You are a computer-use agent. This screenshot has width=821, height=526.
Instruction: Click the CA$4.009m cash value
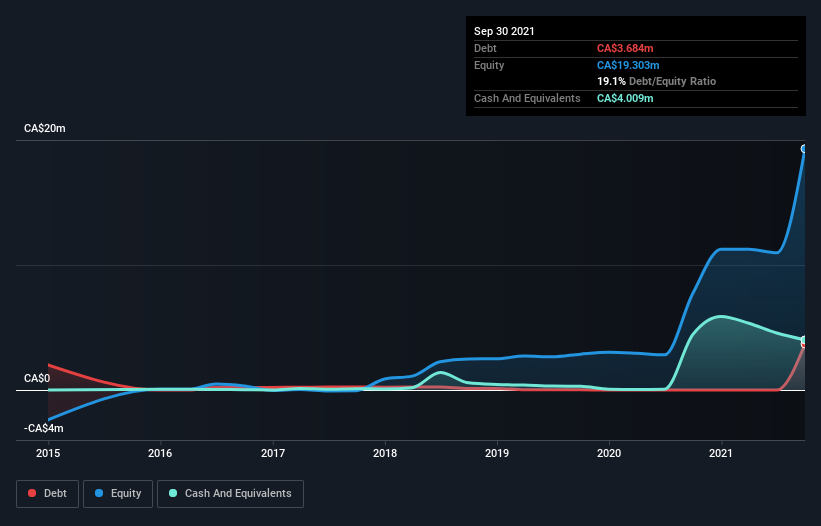(625, 98)
